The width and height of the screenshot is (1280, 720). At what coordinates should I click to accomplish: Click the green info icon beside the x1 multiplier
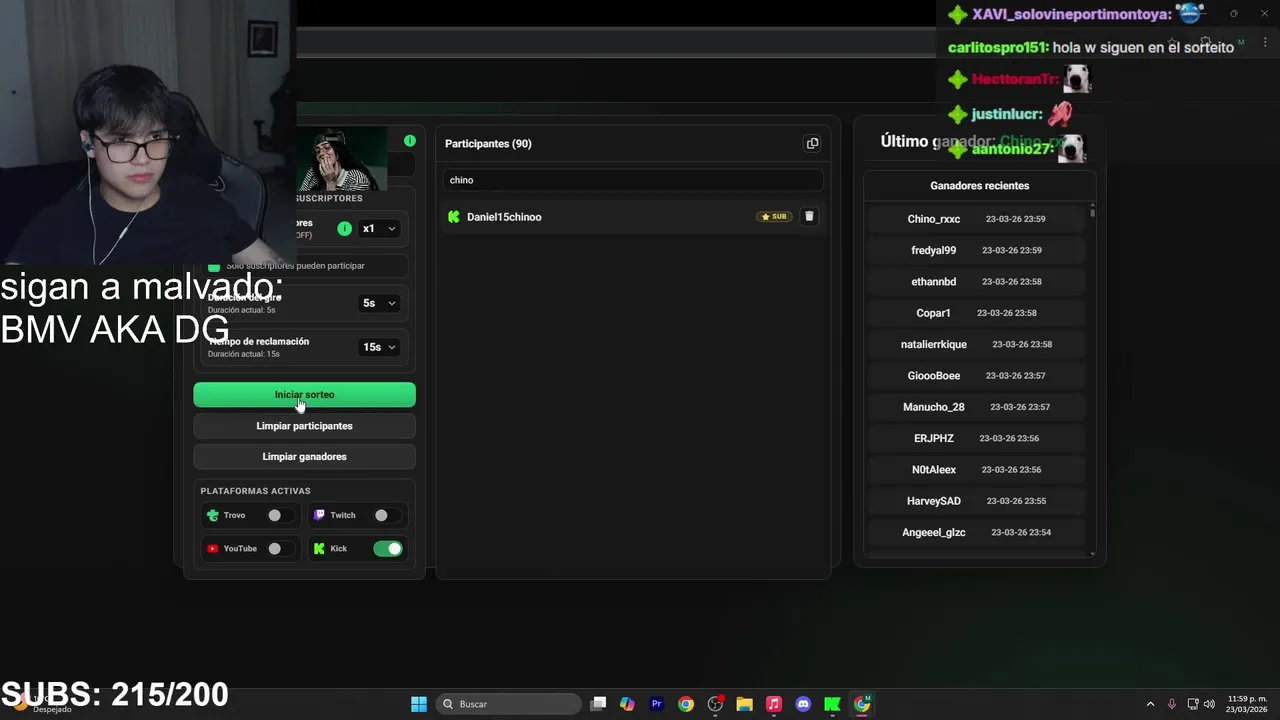[344, 229]
